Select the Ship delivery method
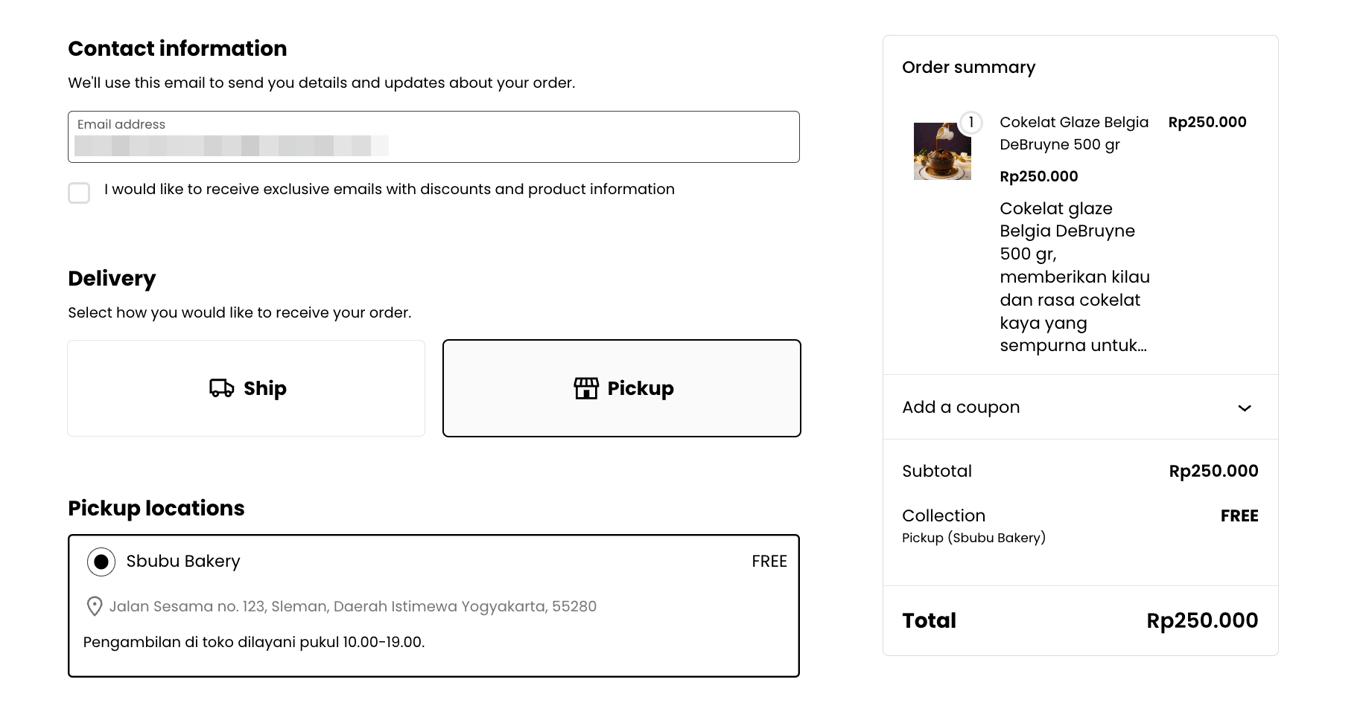 point(246,388)
